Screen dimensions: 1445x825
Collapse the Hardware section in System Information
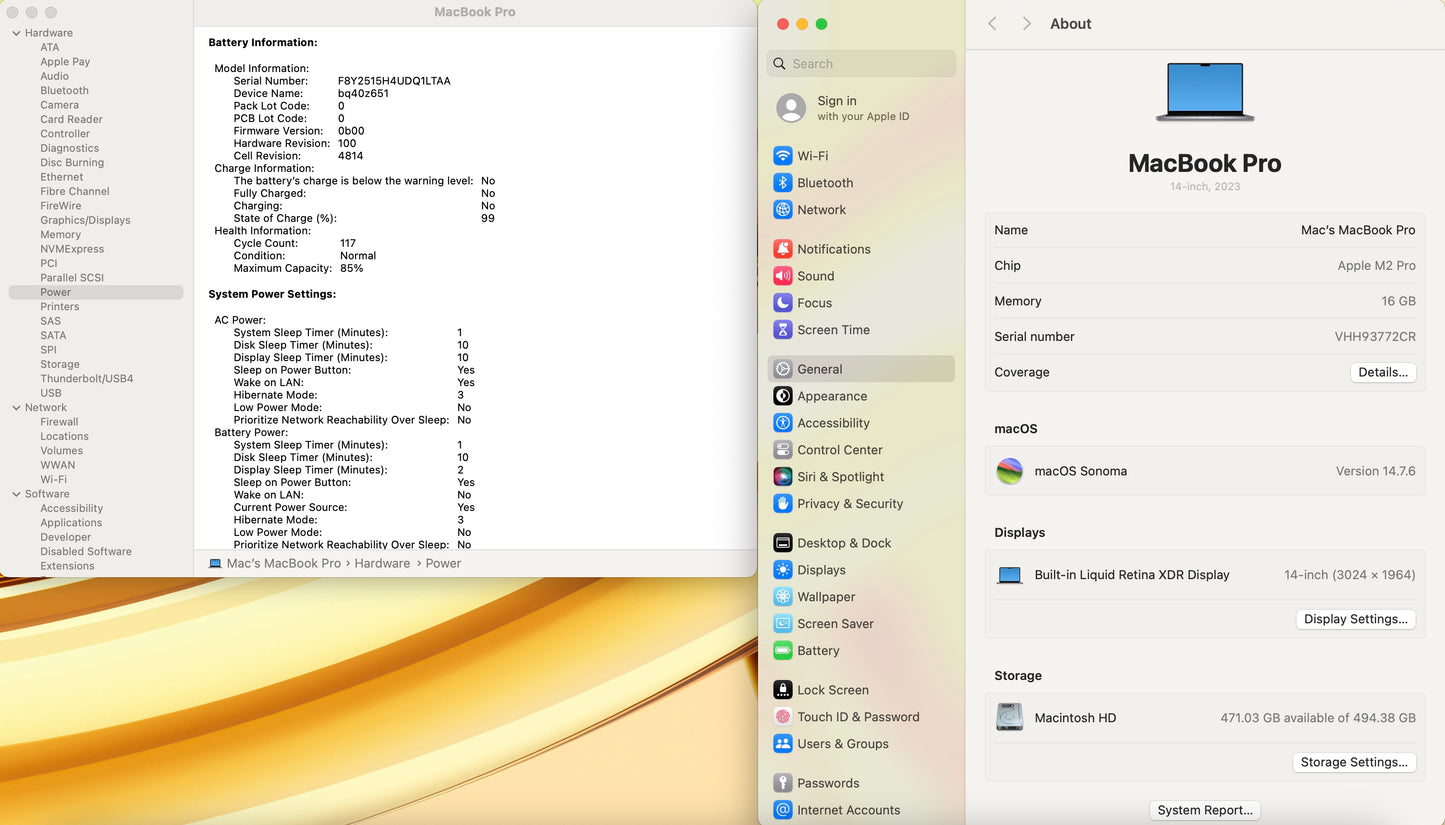click(16, 33)
